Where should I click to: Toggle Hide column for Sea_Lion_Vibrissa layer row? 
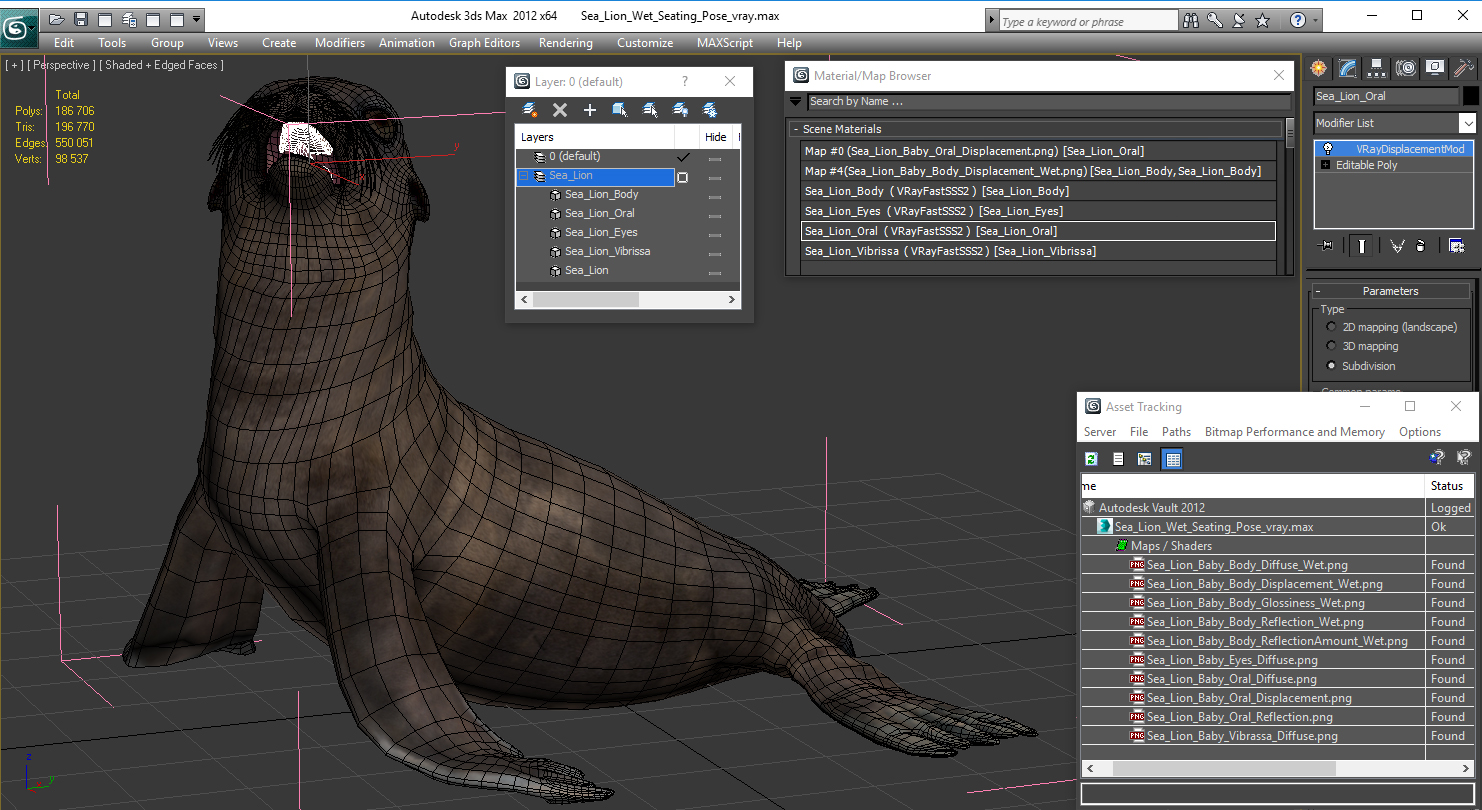coord(715,252)
